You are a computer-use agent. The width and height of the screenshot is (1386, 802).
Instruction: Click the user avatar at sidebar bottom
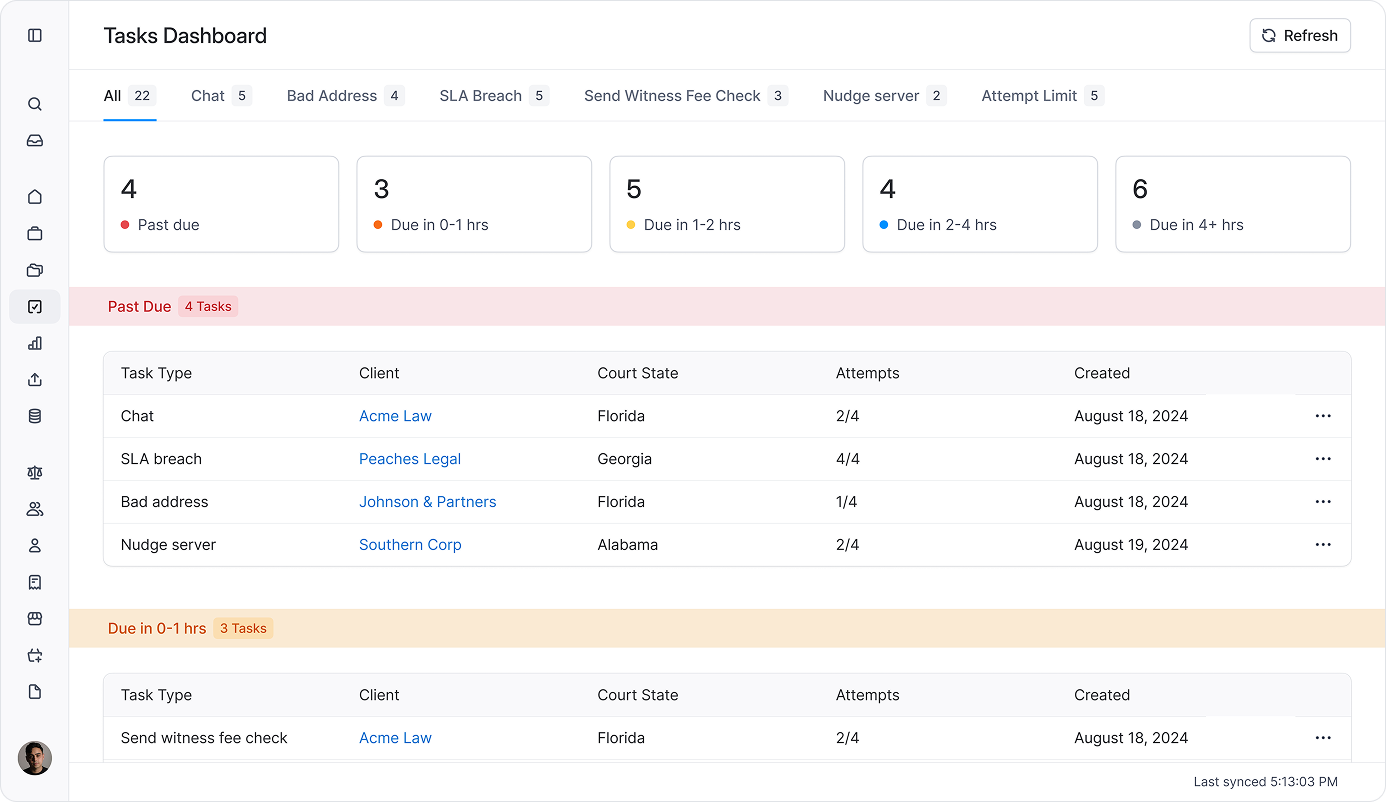tap(35, 758)
